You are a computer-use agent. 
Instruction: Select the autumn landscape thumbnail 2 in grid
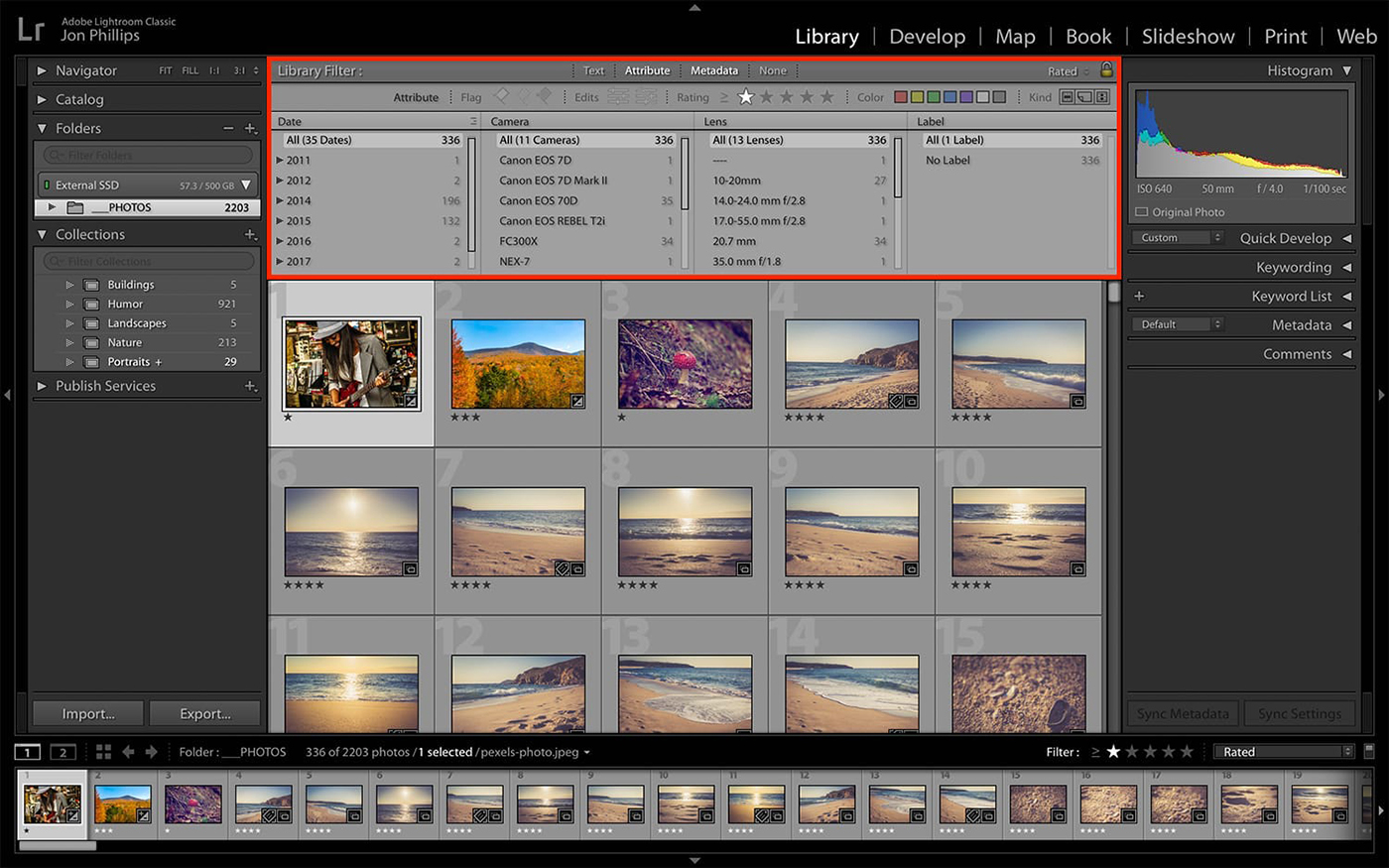click(x=518, y=364)
